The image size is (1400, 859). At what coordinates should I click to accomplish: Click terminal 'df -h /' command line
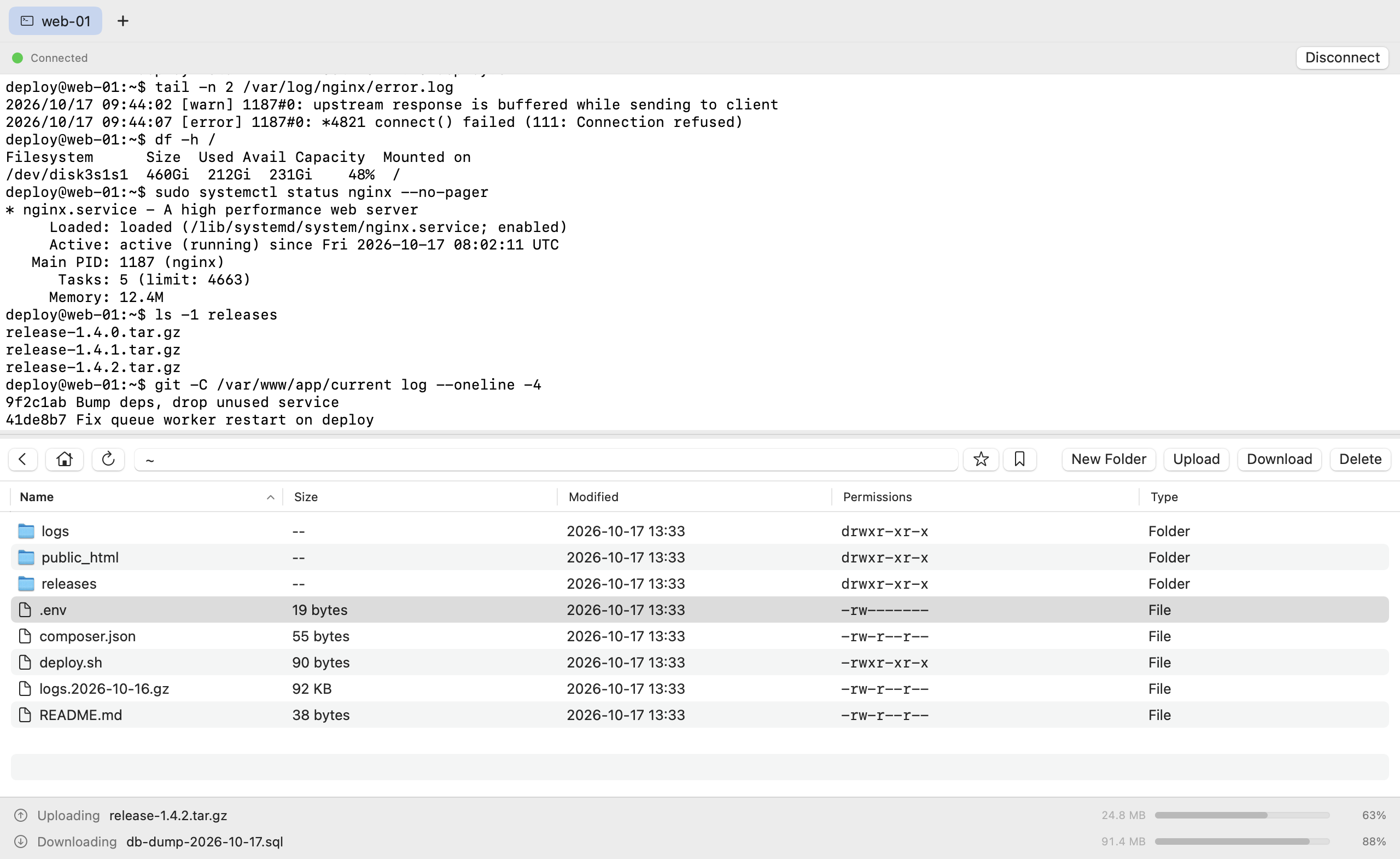pyautogui.click(x=111, y=140)
